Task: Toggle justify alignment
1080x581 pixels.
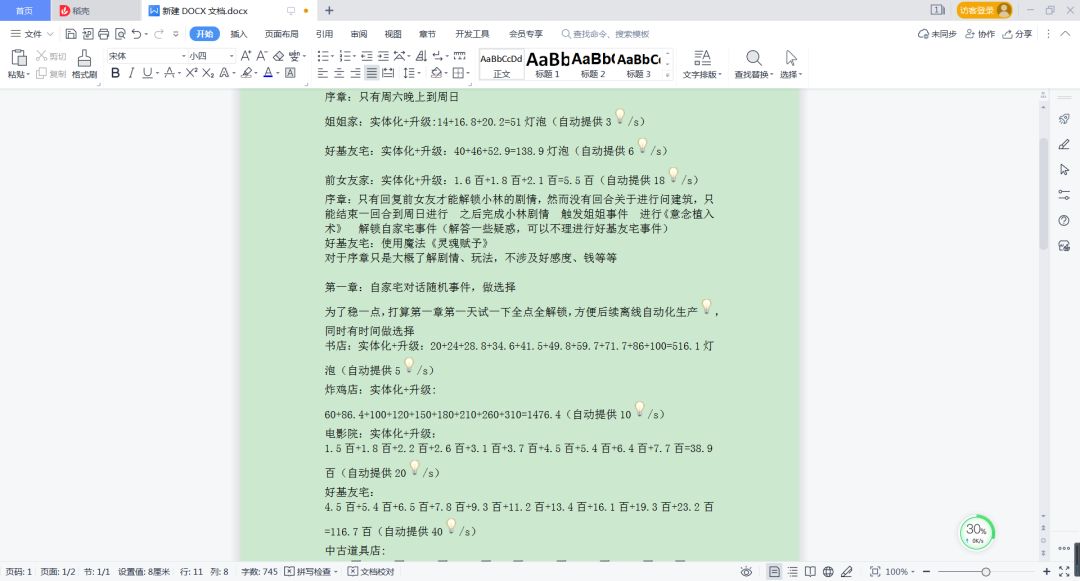Action: click(372, 73)
